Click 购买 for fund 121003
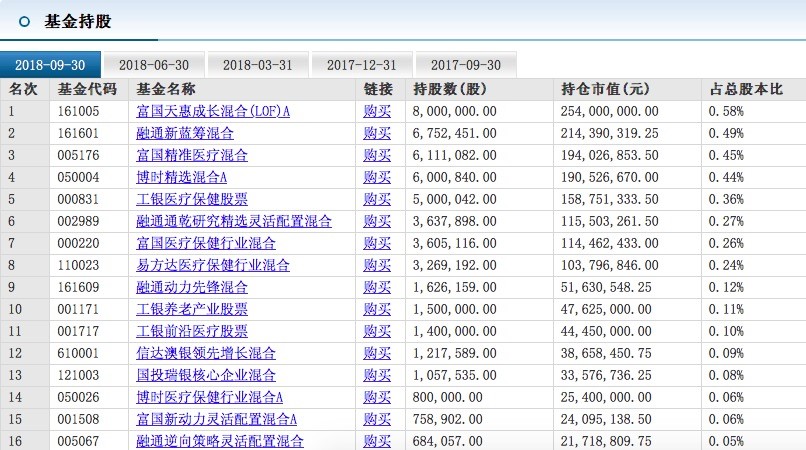 point(377,375)
